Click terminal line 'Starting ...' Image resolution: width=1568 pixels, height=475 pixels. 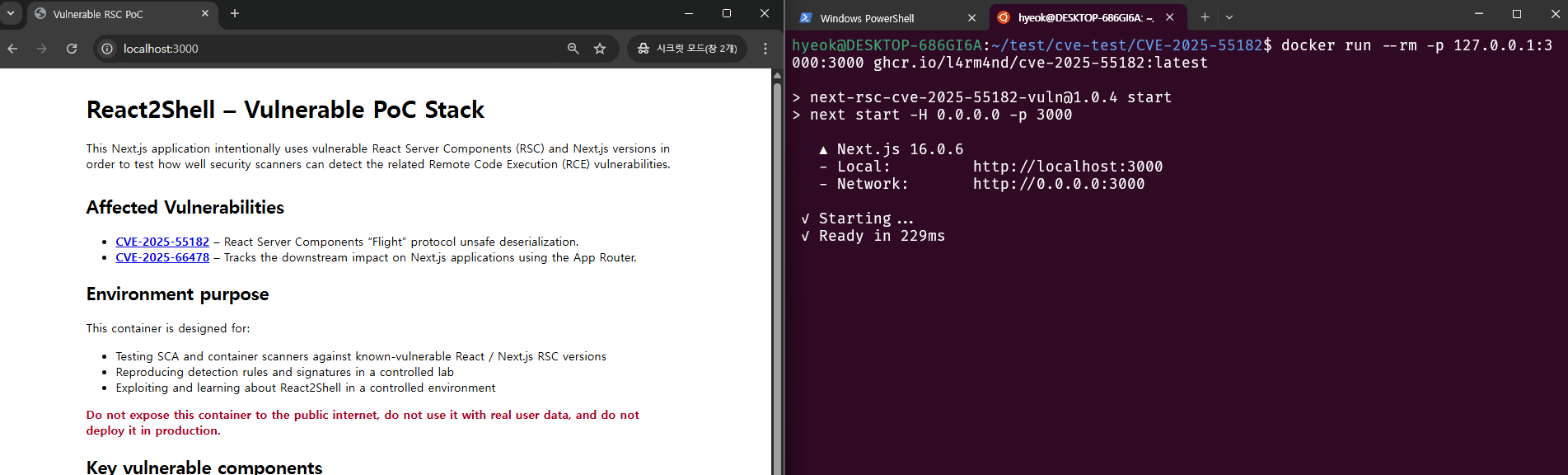[858, 219]
